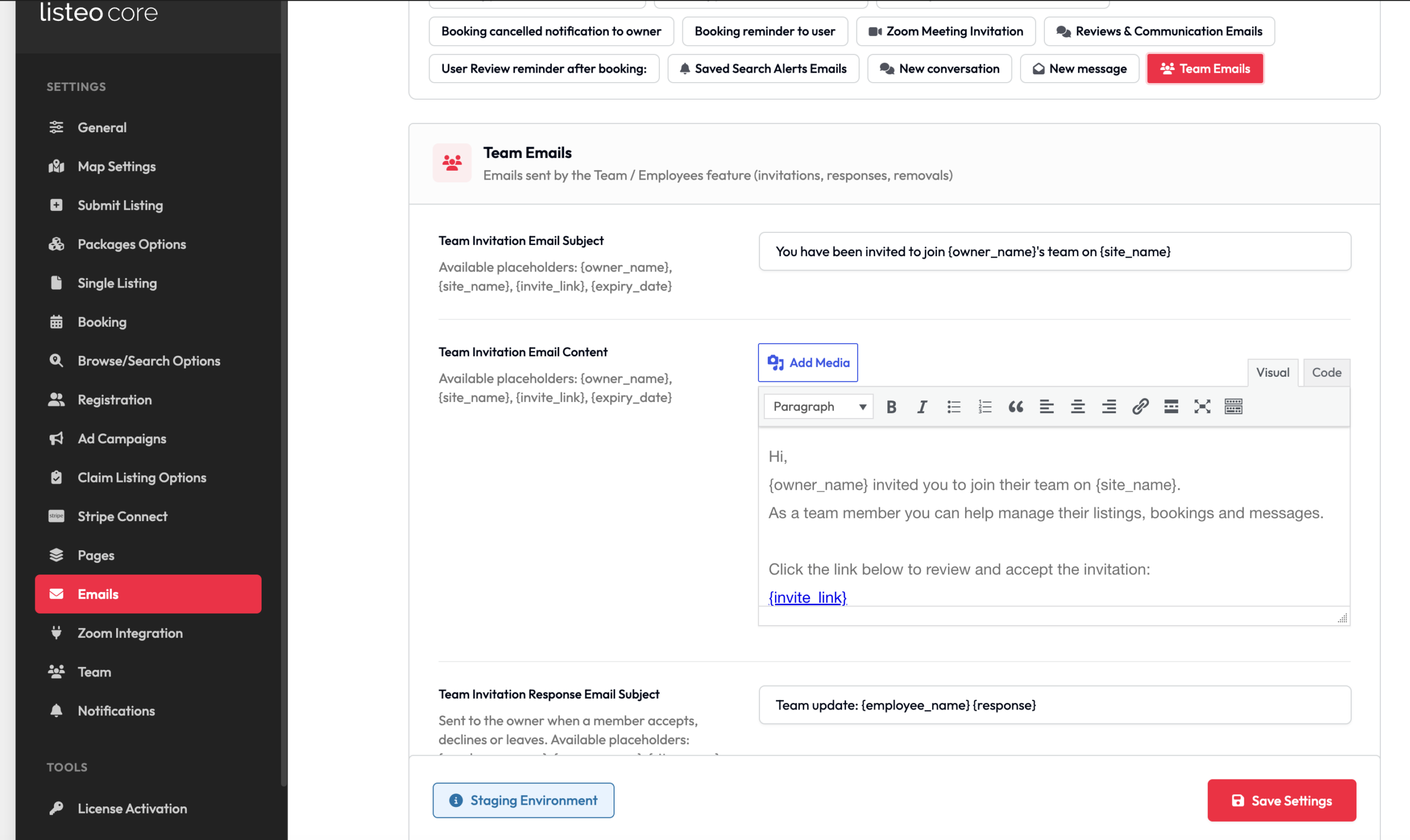The height and width of the screenshot is (840, 1410).
Task: Open Team settings in sidebar
Action: 148,672
